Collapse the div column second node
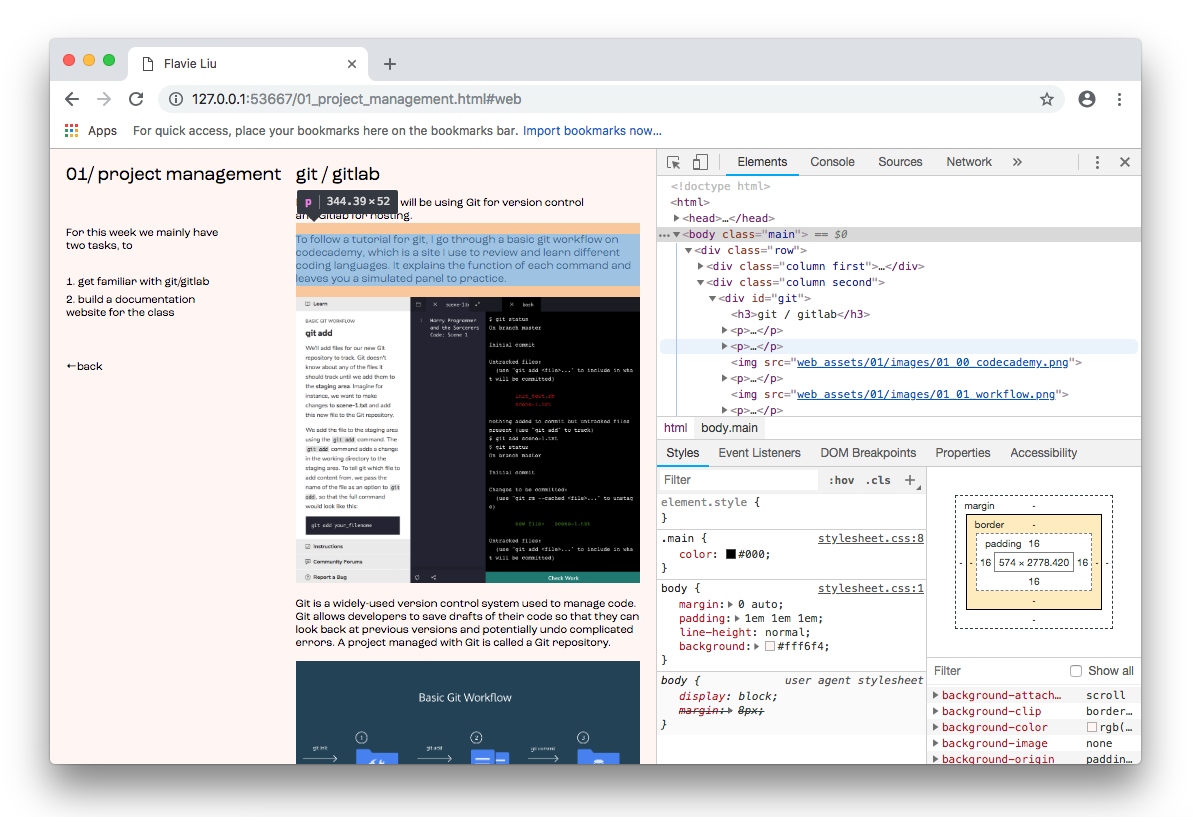1193x817 pixels. pos(701,282)
